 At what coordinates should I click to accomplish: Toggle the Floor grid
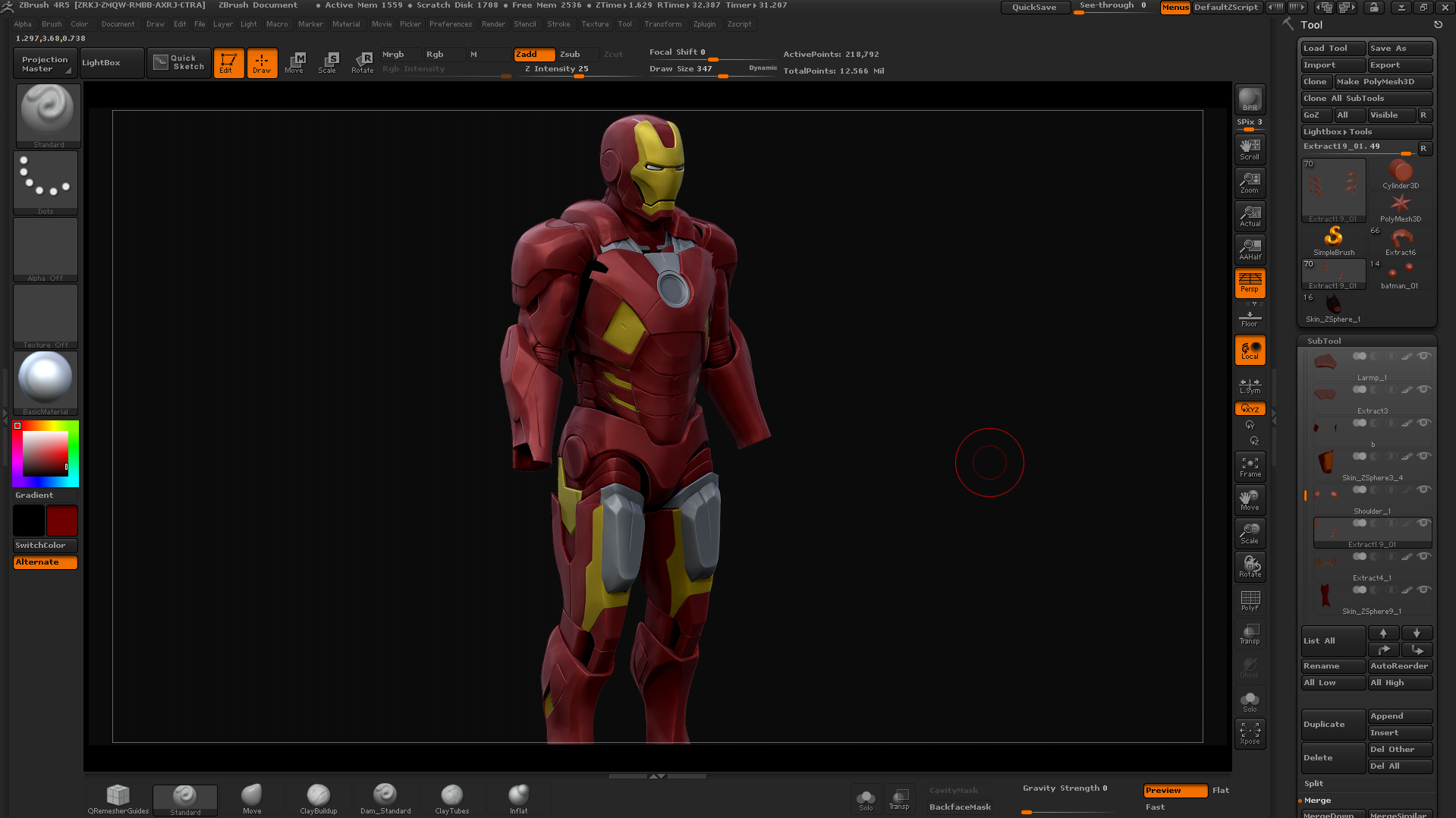click(x=1250, y=316)
